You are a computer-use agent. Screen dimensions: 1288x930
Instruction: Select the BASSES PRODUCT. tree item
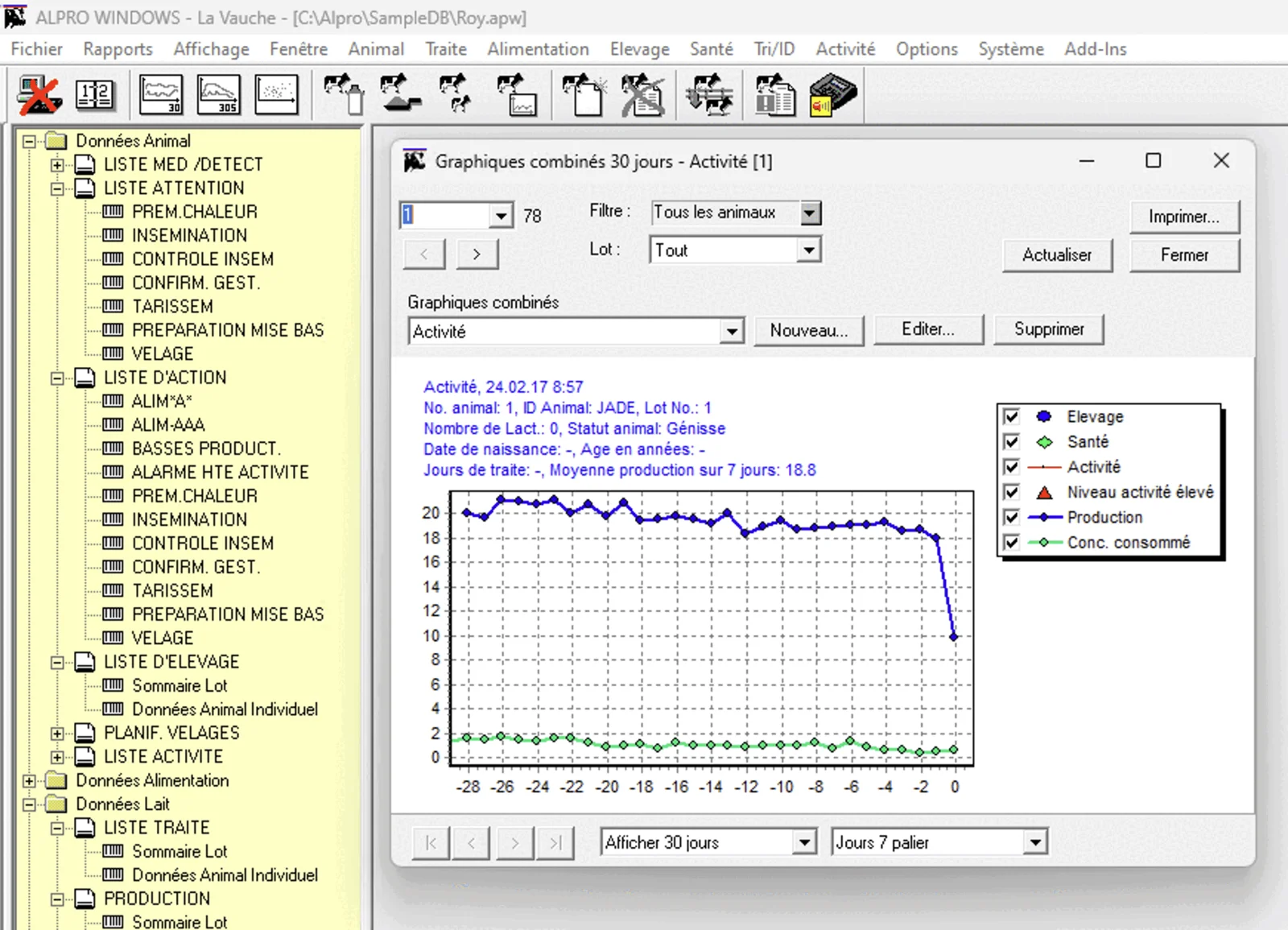(206, 448)
